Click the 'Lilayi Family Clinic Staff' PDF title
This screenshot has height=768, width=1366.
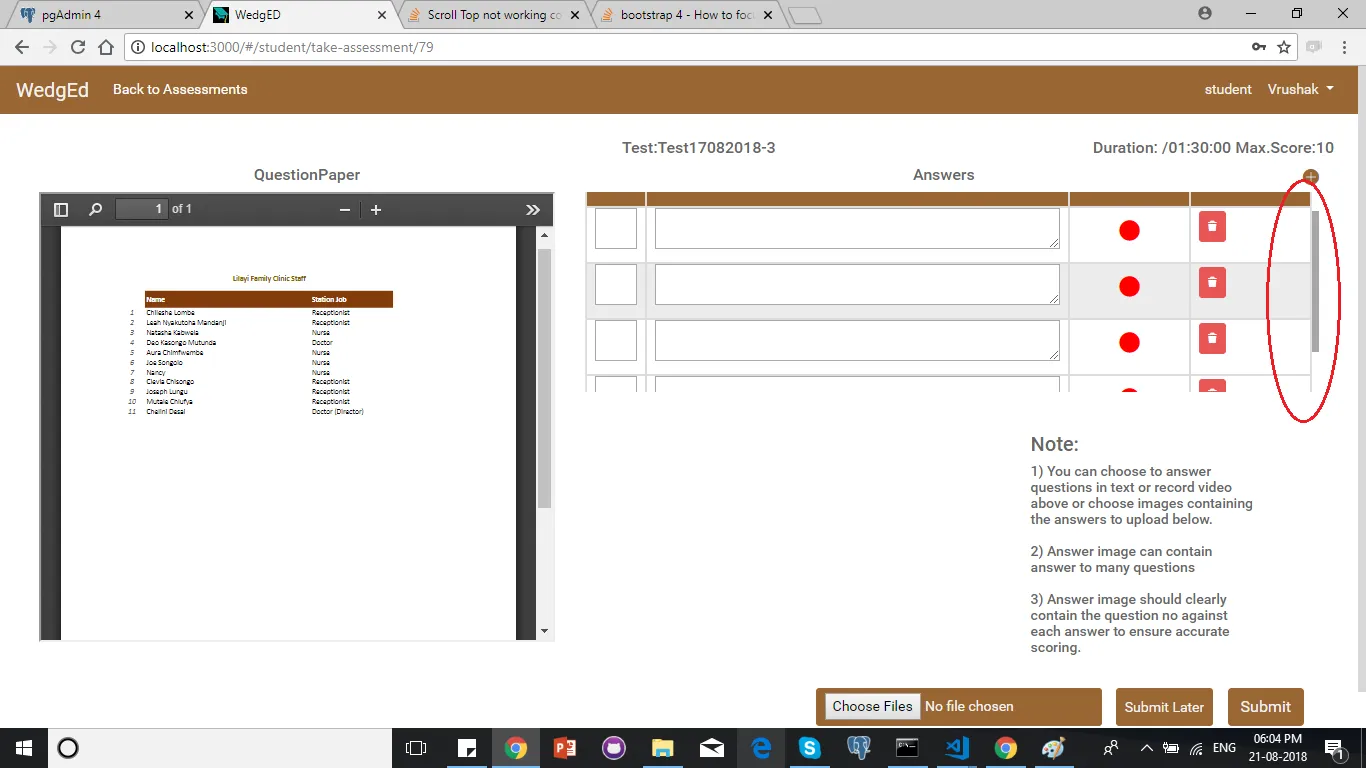pos(269,279)
